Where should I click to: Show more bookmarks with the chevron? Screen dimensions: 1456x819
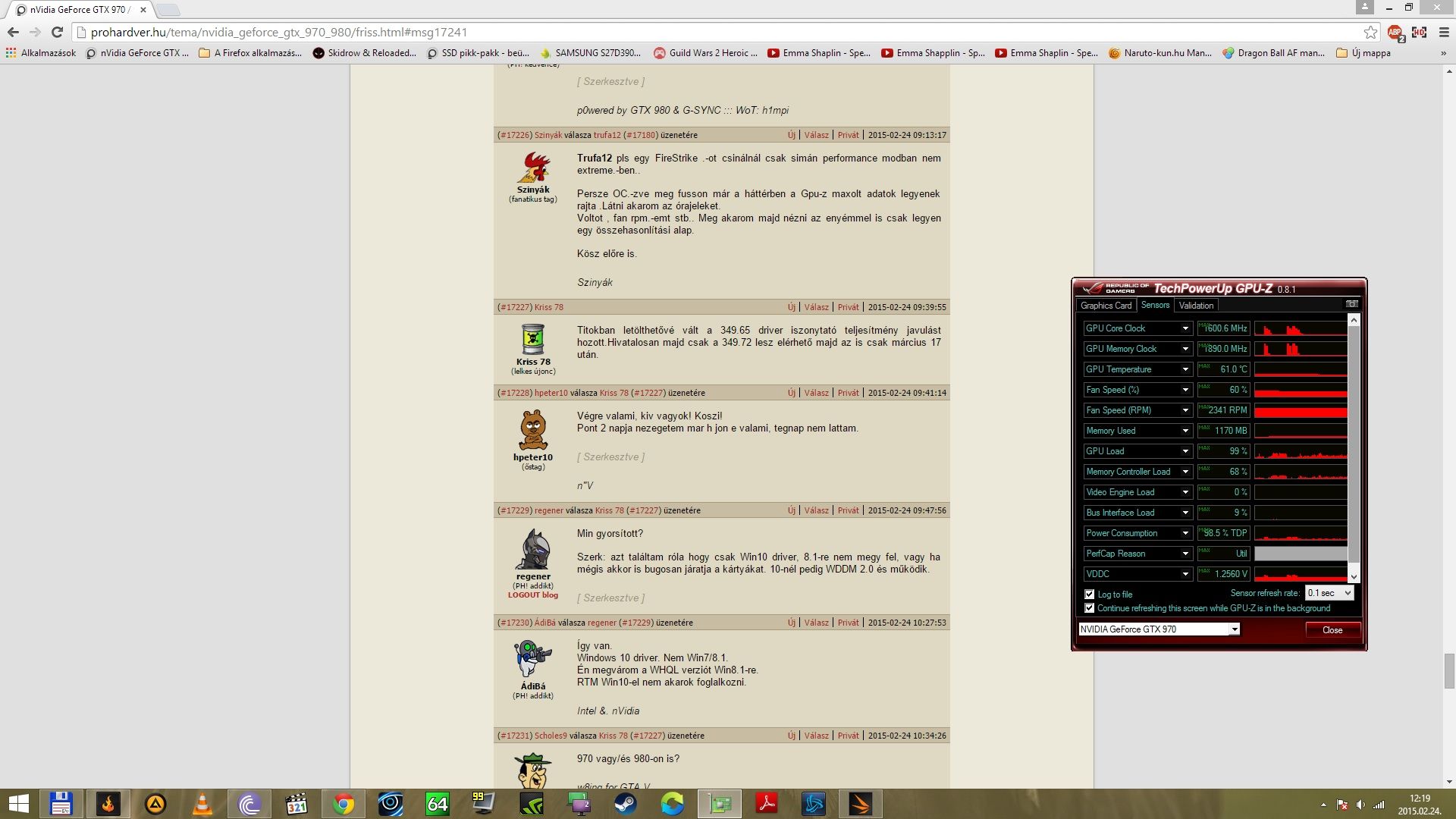tap(1443, 53)
